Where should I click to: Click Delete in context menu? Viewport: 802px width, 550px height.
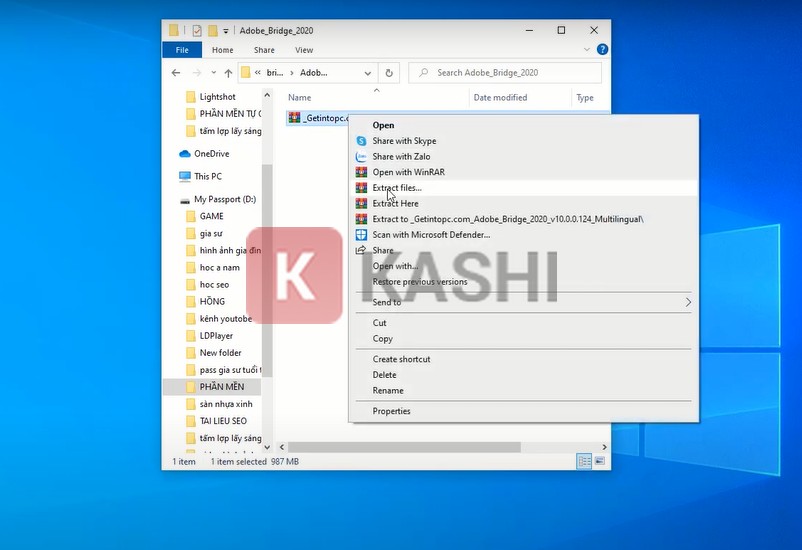[x=524, y=375]
